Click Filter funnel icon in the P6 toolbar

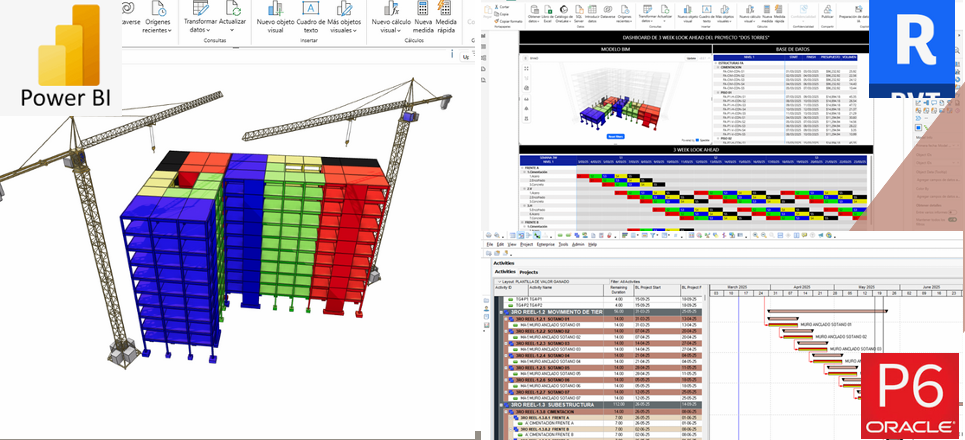652,235
